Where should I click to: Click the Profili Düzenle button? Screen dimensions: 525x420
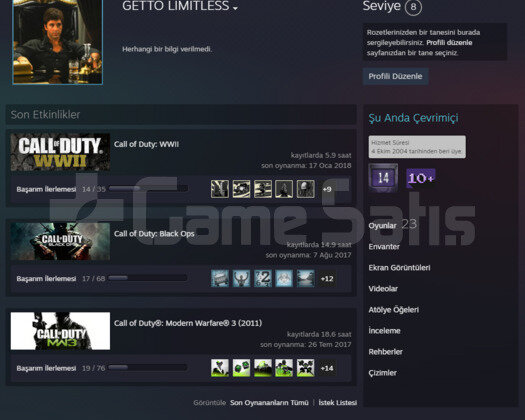395,76
